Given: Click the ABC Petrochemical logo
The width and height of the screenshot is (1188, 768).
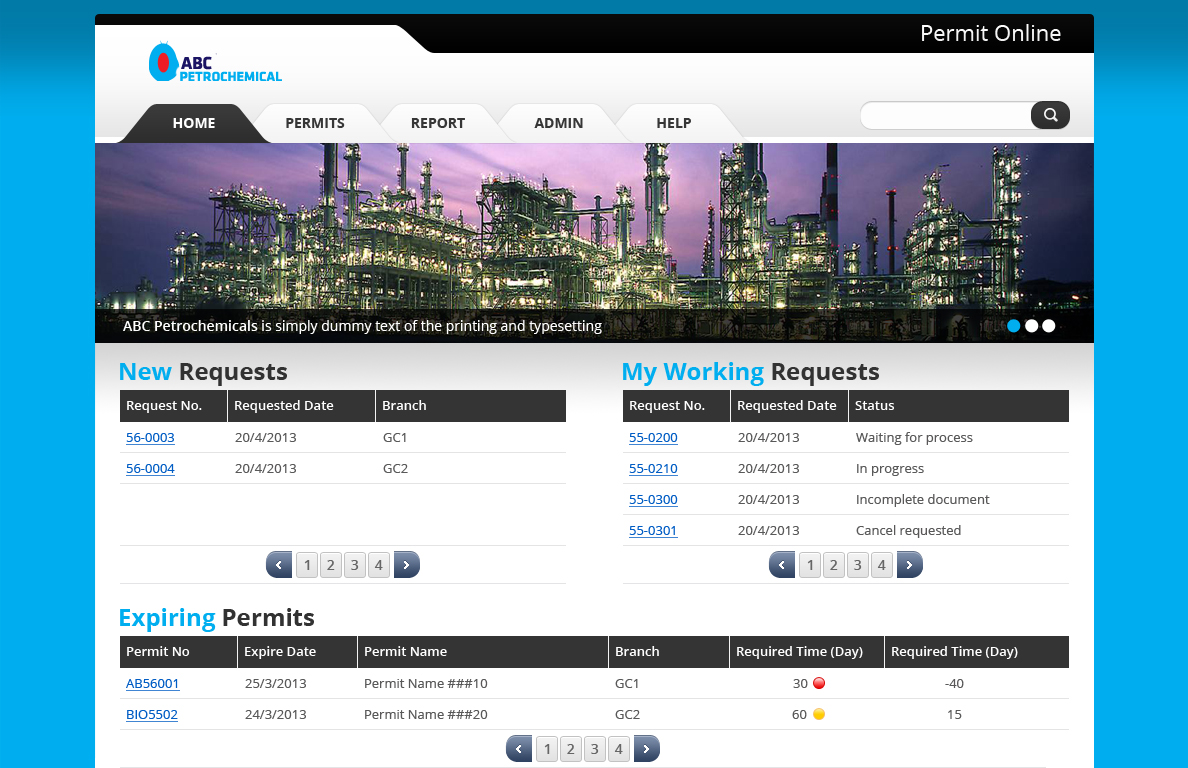Looking at the screenshot, I should pos(215,62).
